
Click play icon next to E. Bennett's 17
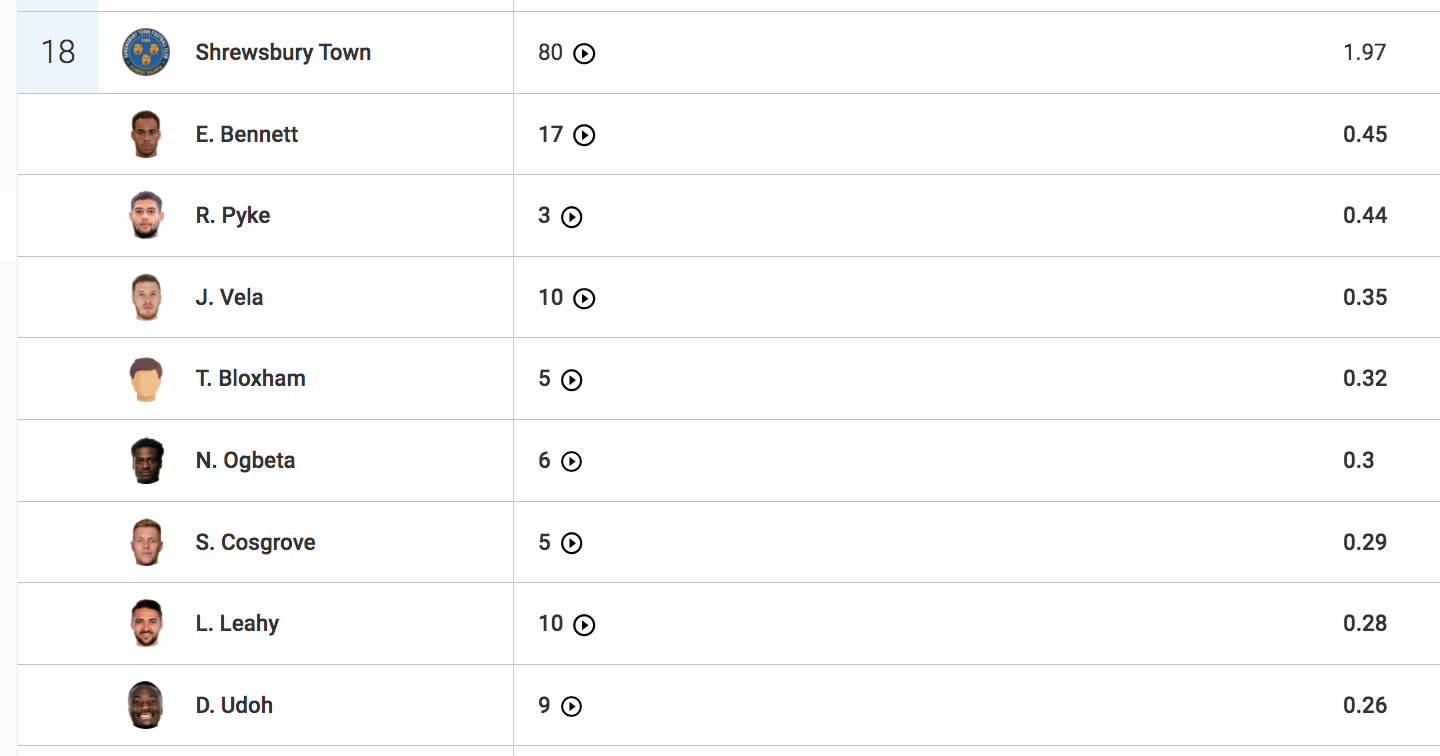(584, 135)
